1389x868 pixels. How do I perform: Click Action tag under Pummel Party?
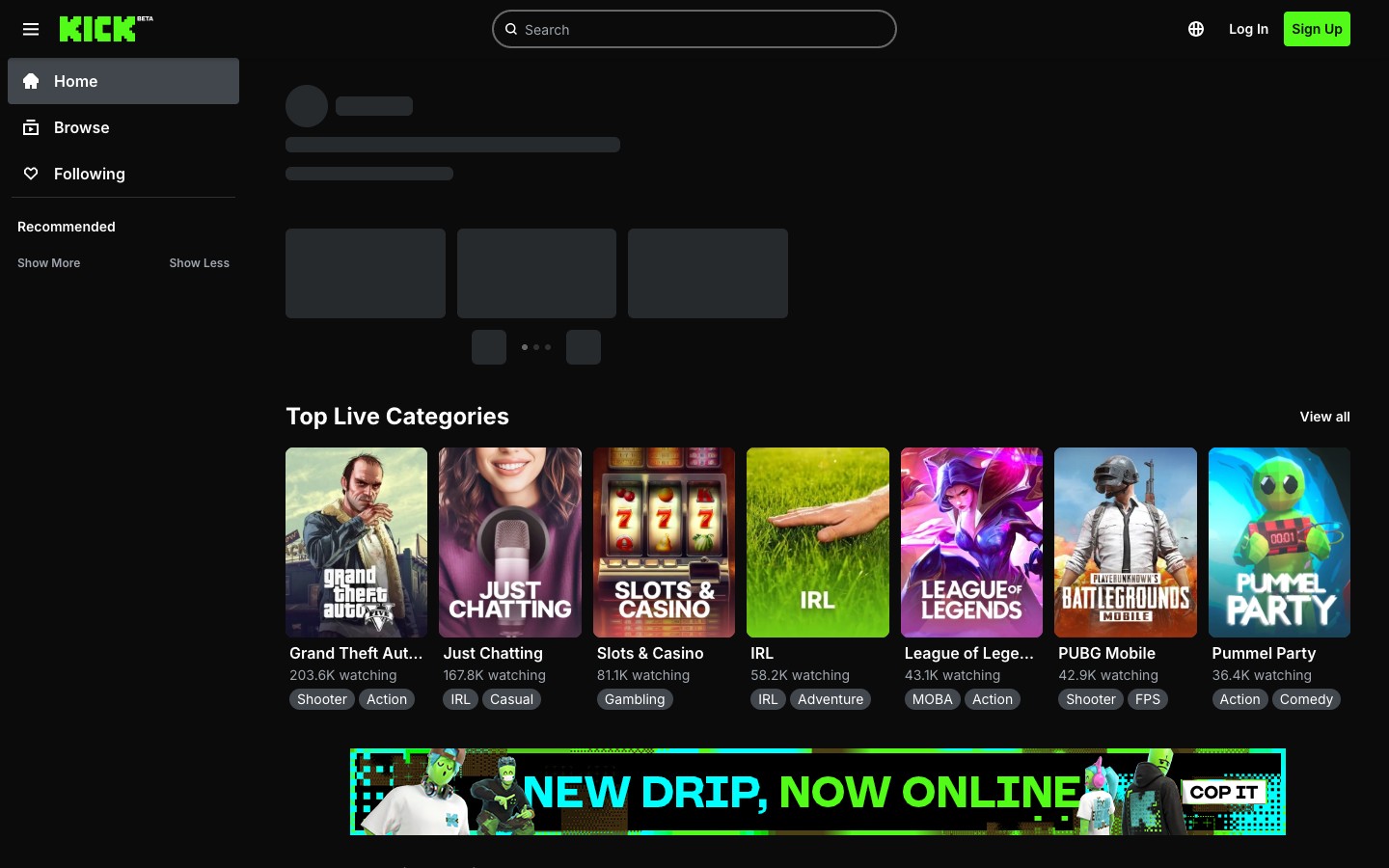coord(1240,699)
